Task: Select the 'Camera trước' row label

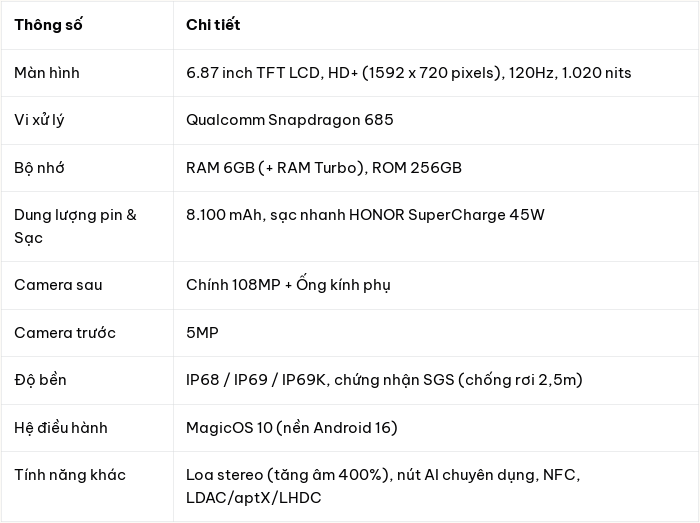Action: pos(65,333)
